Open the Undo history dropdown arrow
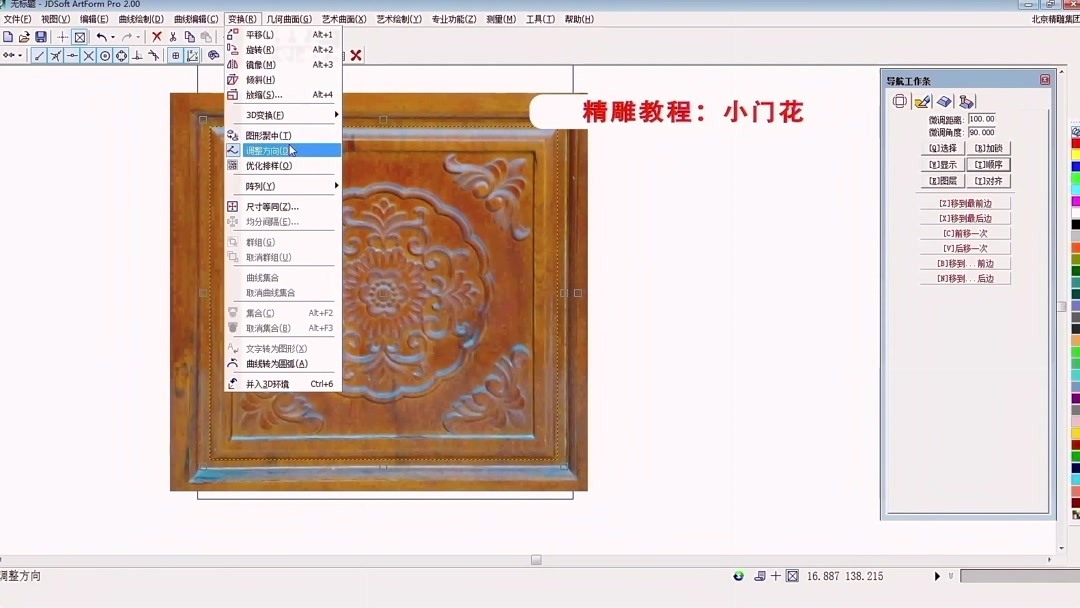1080x608 pixels. tap(113, 37)
